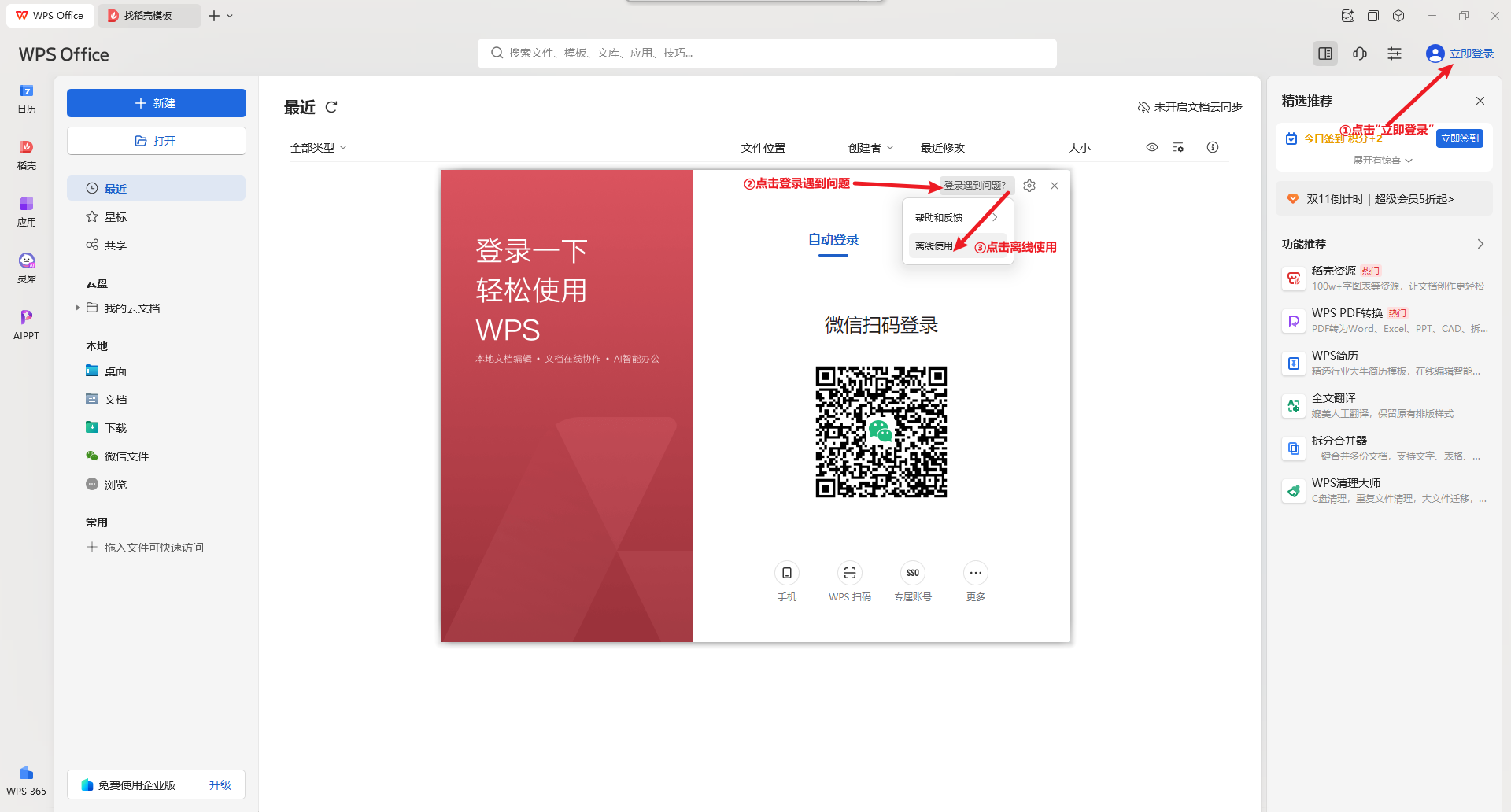Open the 灵犀 assistant sidebar icon
The image size is (1511, 812).
coord(27,267)
